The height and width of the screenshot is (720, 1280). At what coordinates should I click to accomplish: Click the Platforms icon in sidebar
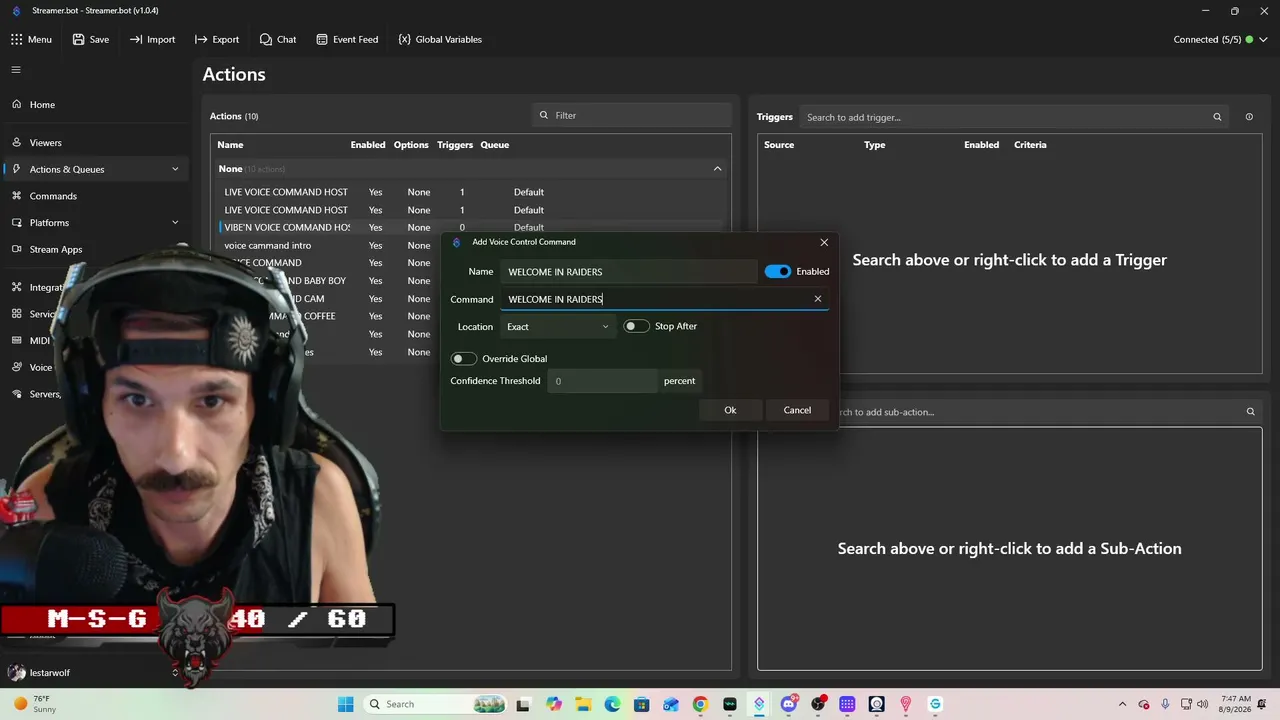click(x=16, y=222)
